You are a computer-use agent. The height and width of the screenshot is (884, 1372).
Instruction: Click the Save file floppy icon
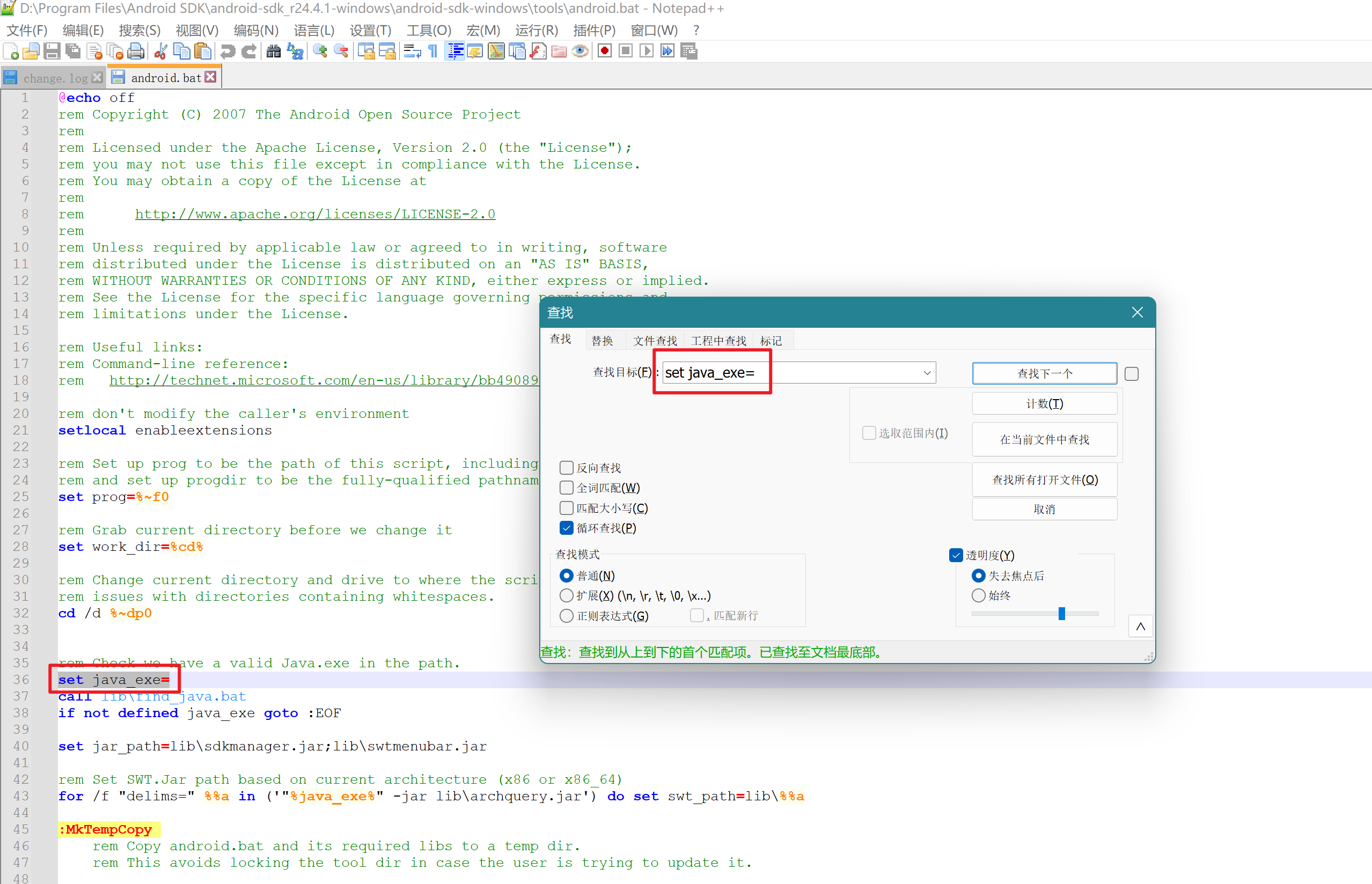[52, 51]
